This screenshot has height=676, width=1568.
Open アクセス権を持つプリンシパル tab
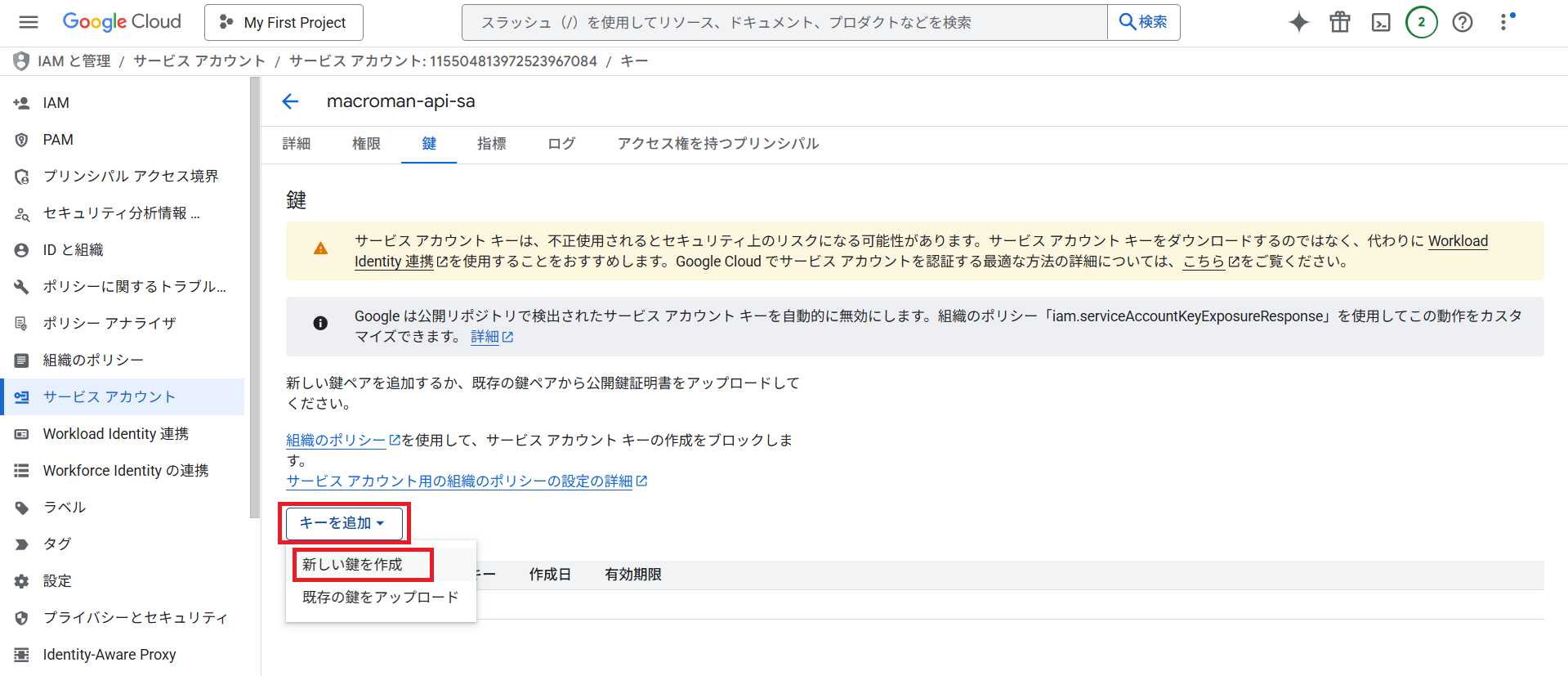[x=718, y=144]
